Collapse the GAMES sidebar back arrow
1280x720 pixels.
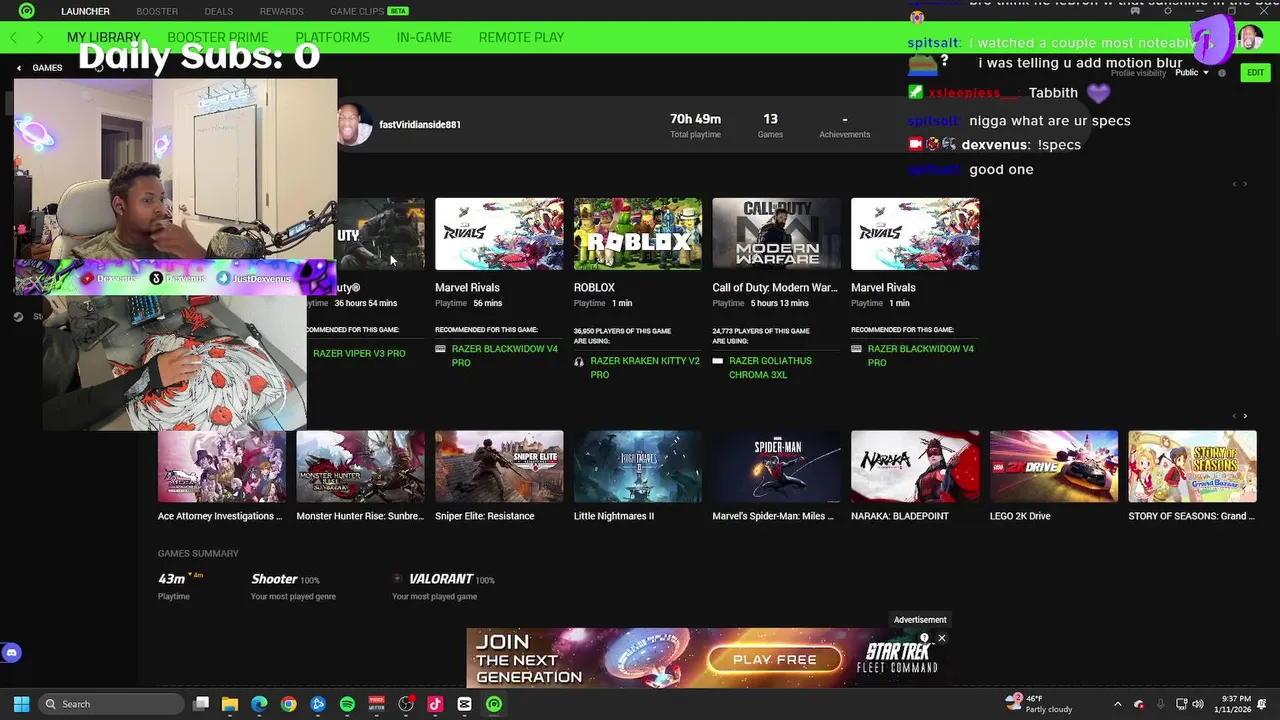coord(19,68)
